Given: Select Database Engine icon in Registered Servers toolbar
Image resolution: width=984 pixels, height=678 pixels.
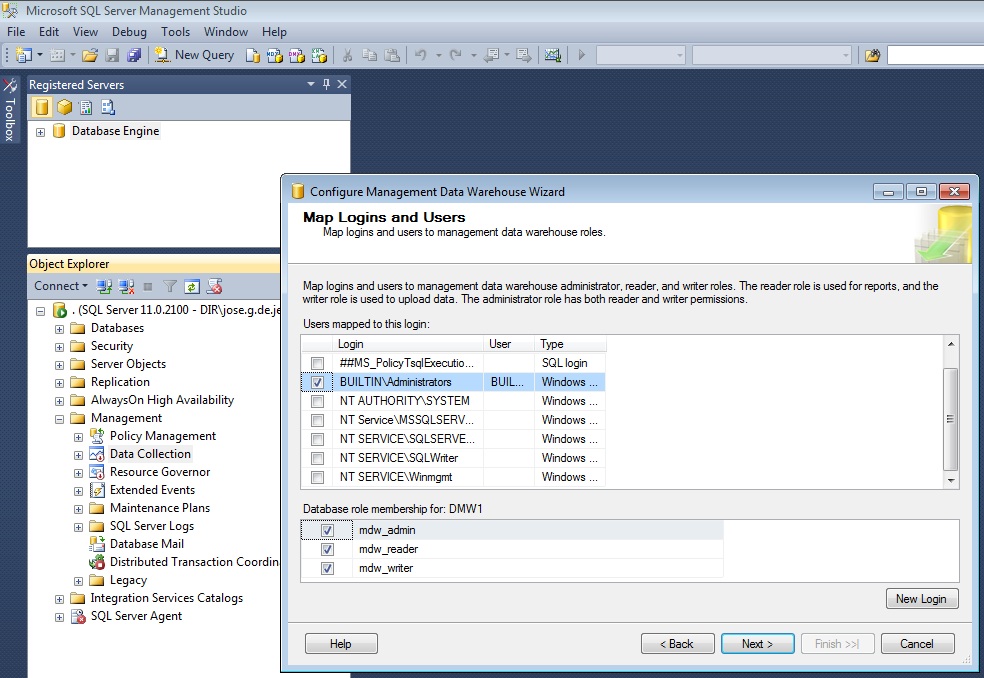Looking at the screenshot, I should (x=41, y=107).
